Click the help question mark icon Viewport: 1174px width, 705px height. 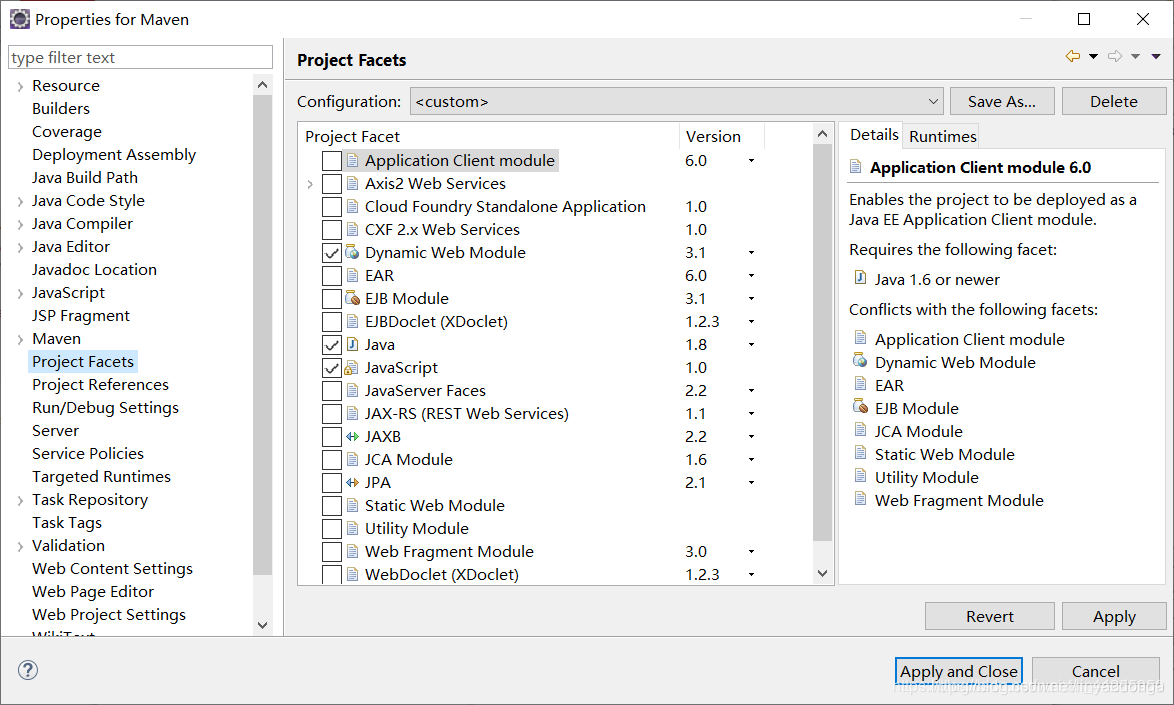pyautogui.click(x=28, y=670)
